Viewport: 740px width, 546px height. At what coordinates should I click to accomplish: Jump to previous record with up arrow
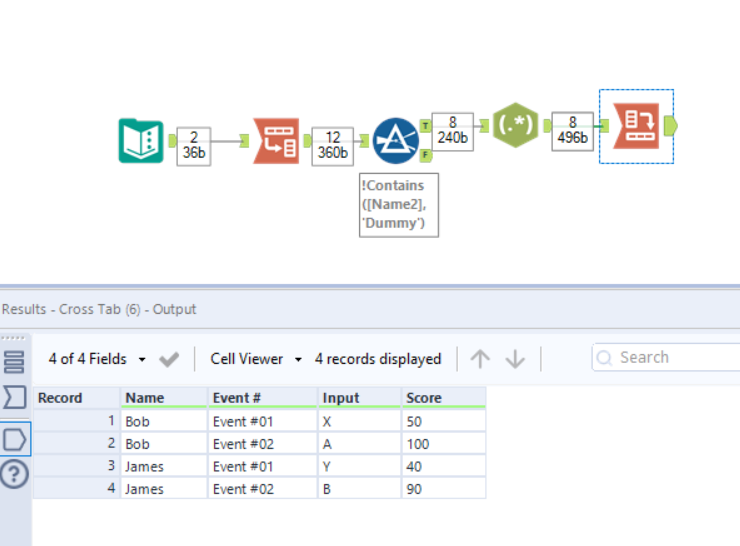[x=480, y=359]
